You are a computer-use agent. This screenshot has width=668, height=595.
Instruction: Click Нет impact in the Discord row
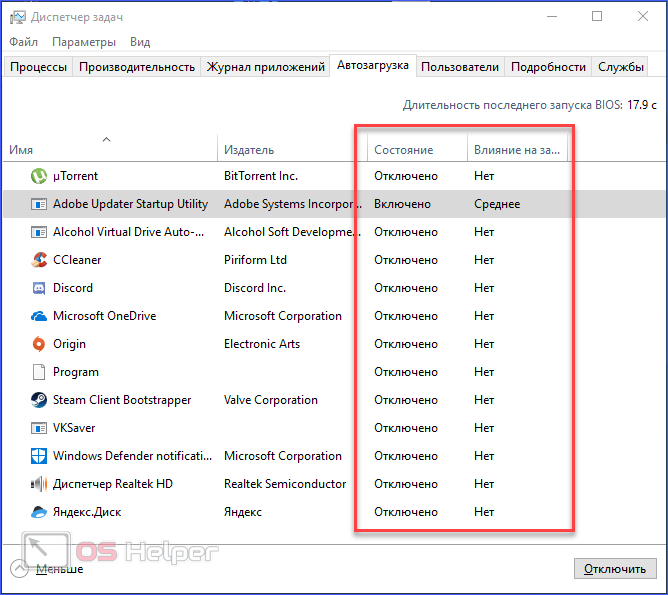pos(484,288)
